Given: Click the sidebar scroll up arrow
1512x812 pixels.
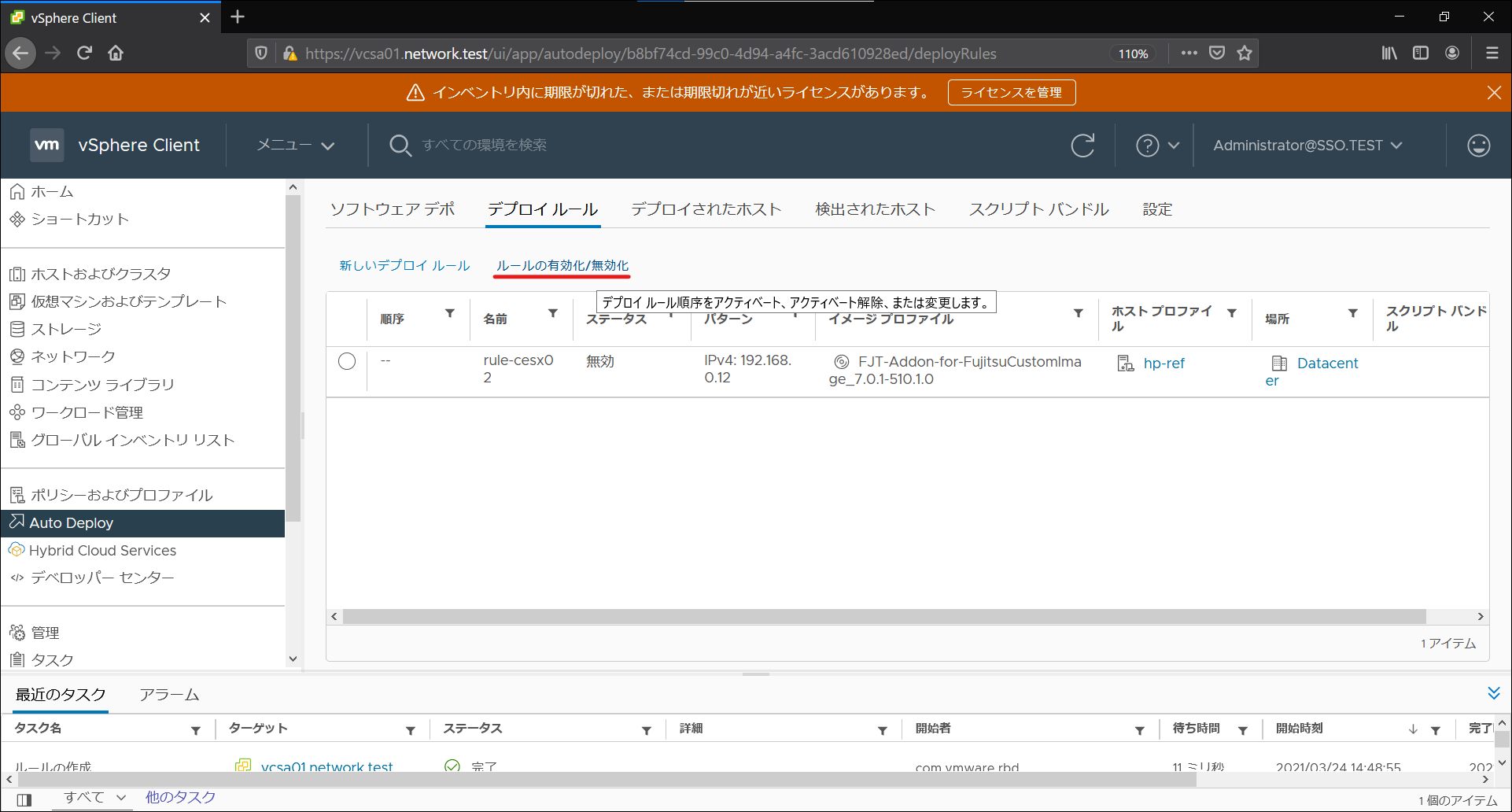Looking at the screenshot, I should point(293,187).
